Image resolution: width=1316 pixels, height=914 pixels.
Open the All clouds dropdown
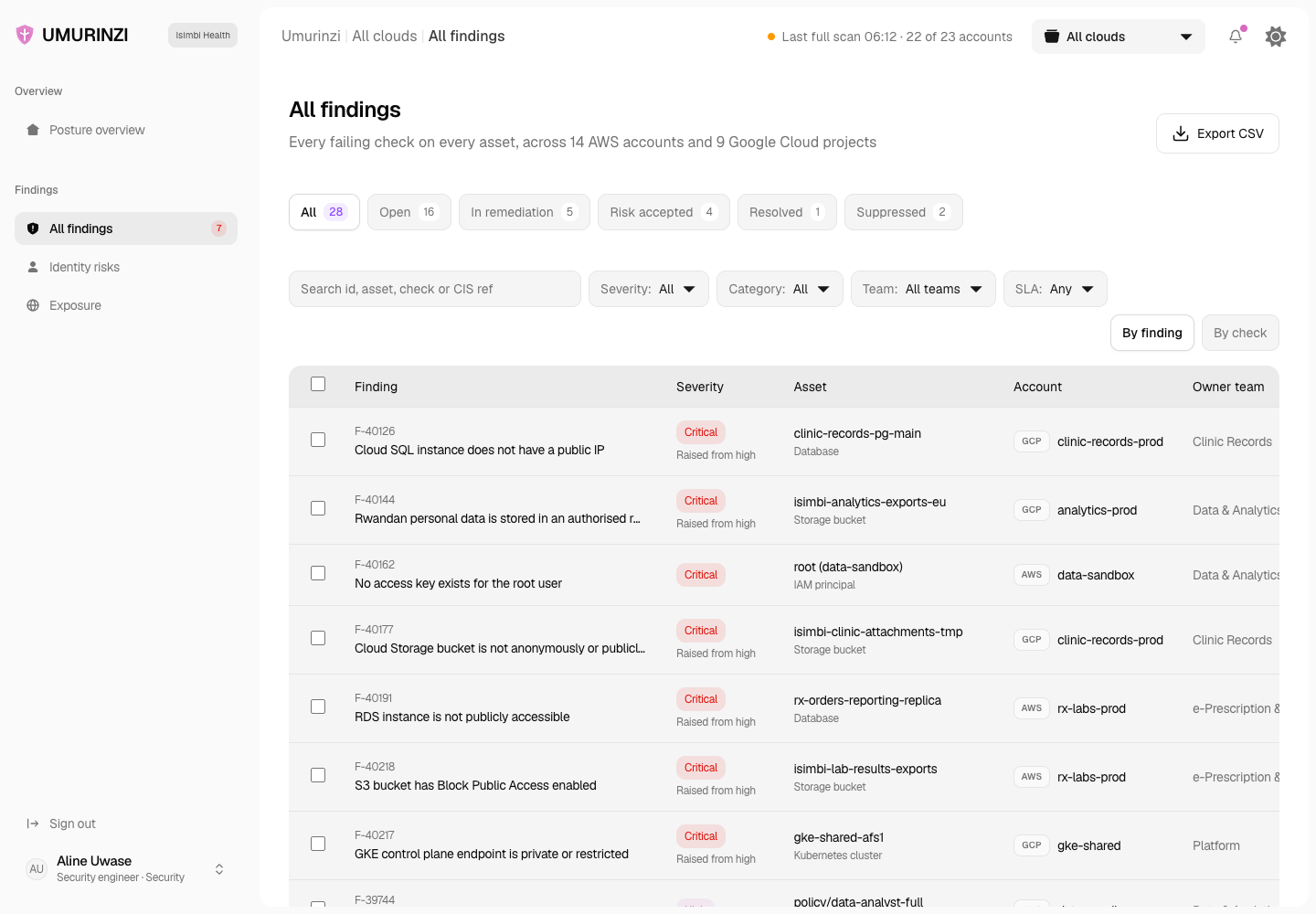pos(1119,37)
